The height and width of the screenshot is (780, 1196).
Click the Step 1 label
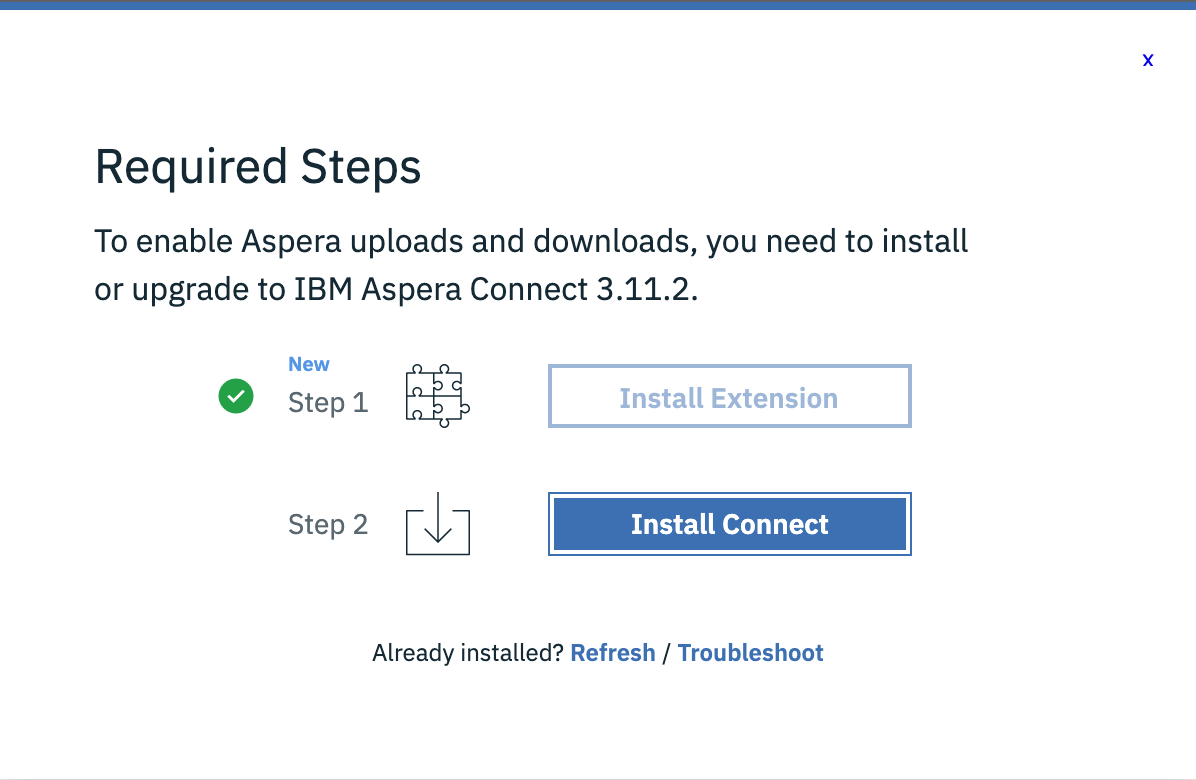click(328, 402)
